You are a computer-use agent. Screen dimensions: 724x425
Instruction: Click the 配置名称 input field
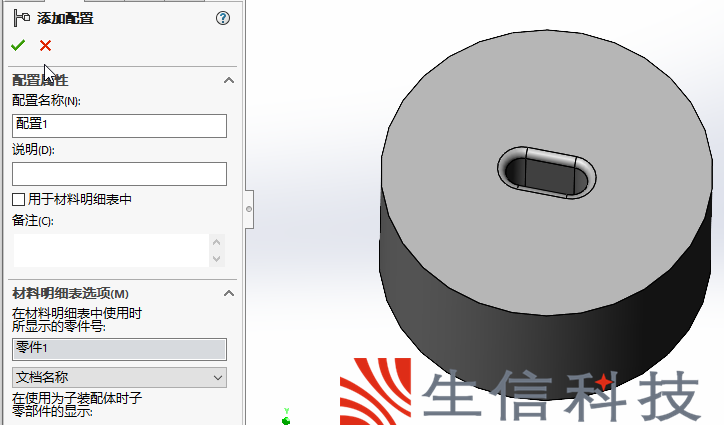[119, 126]
